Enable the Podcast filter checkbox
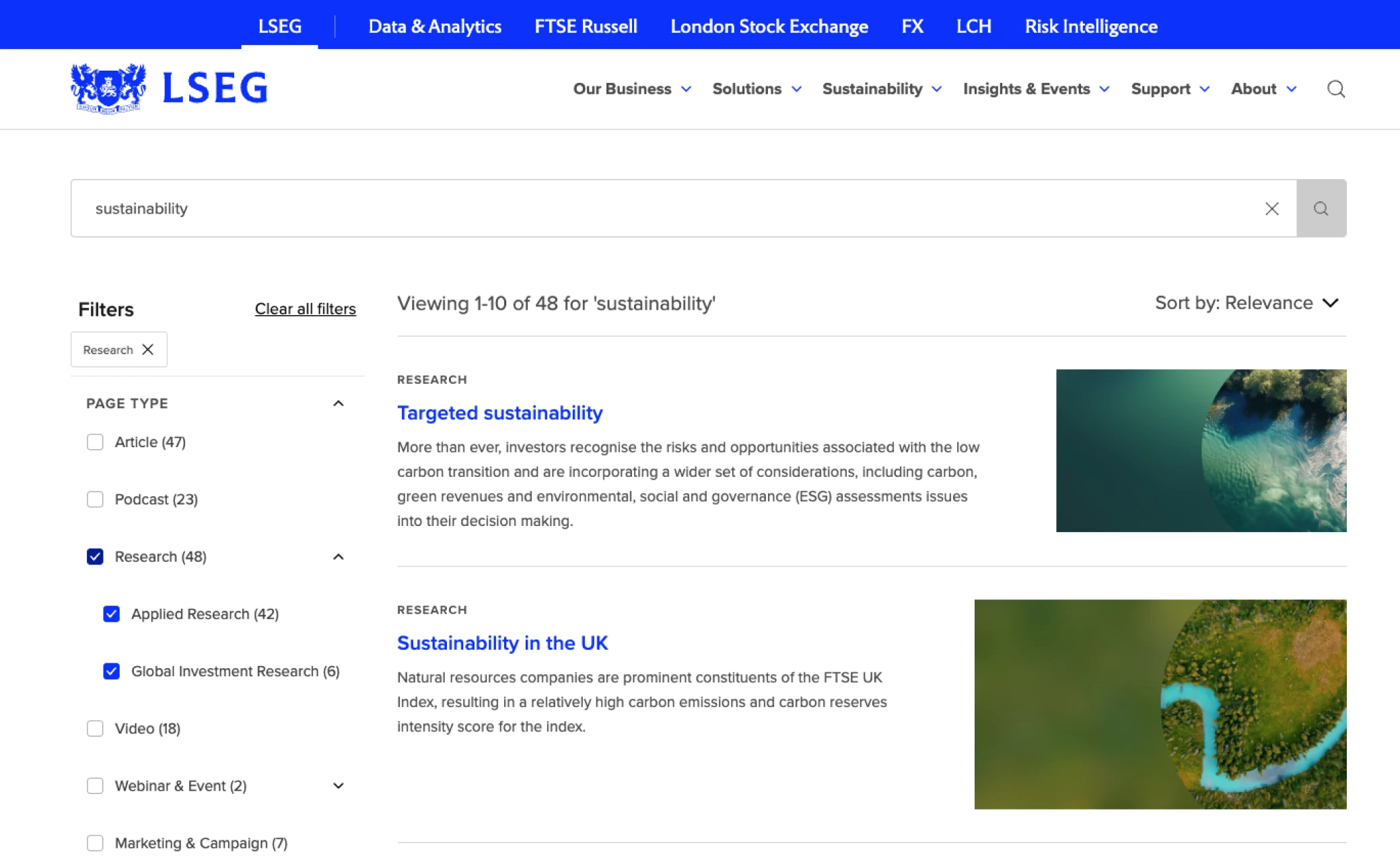This screenshot has width=1400, height=860. click(95, 500)
